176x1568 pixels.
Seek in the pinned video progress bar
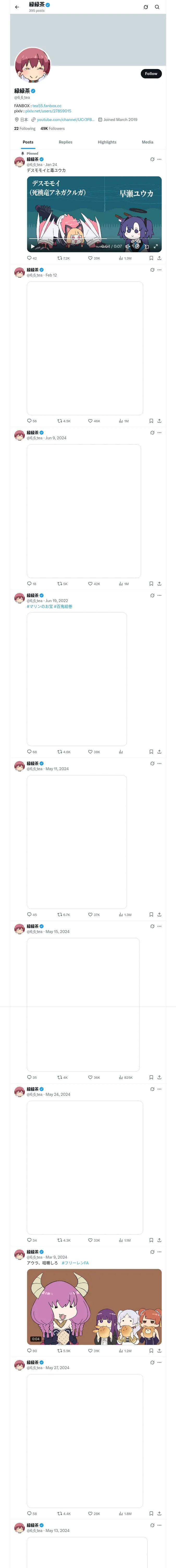tap(94, 239)
